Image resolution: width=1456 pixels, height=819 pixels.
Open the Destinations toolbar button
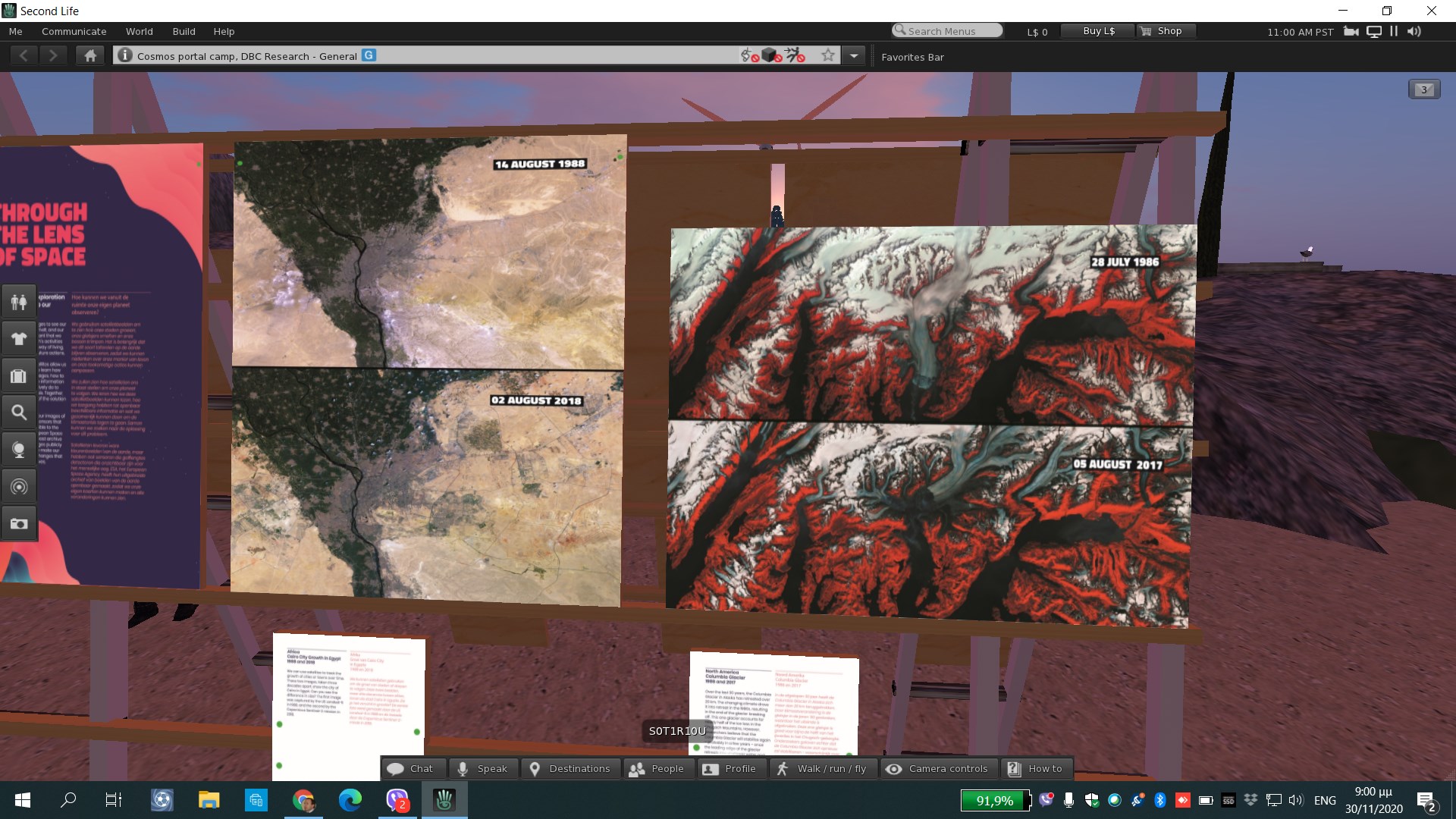570,769
